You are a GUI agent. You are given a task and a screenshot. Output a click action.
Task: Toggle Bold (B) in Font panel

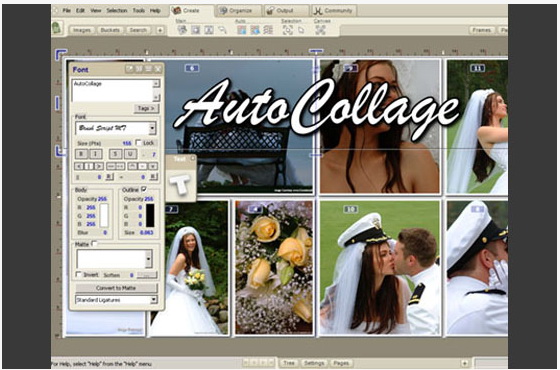coord(81,154)
